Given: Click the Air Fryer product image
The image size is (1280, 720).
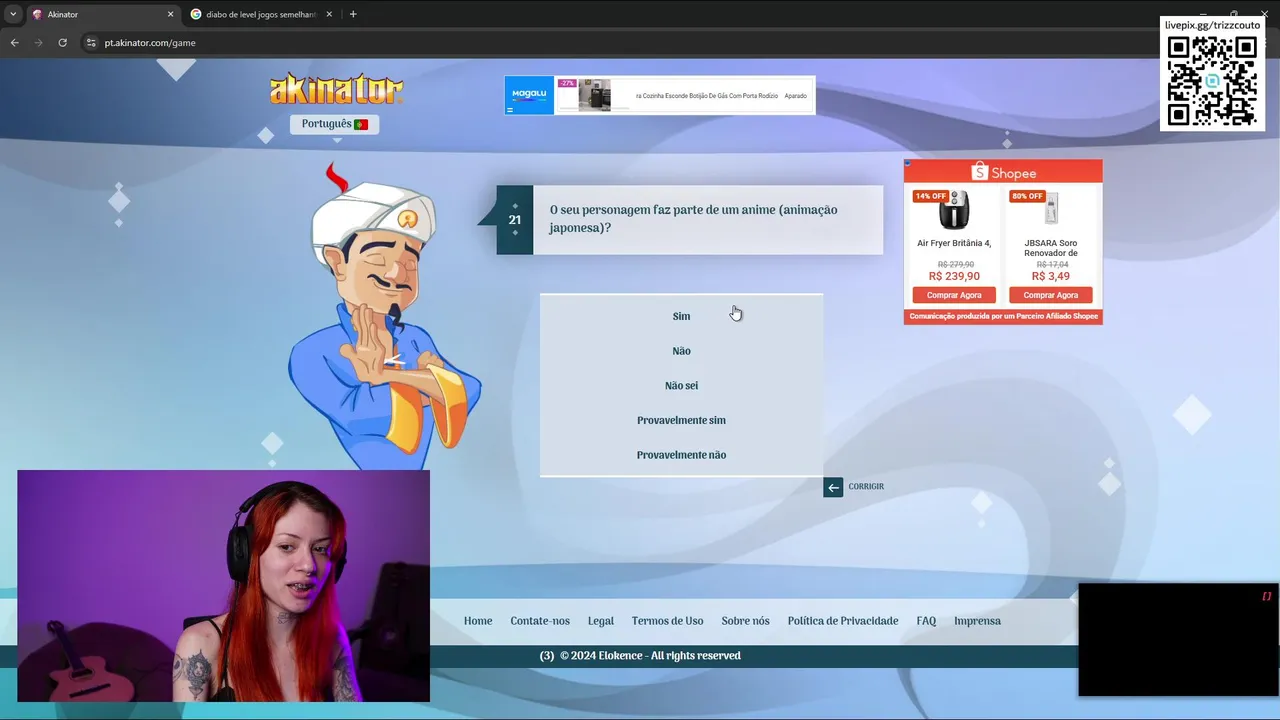Looking at the screenshot, I should tap(953, 210).
